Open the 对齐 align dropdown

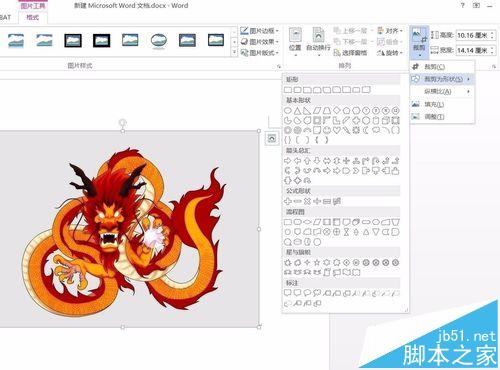[x=390, y=31]
